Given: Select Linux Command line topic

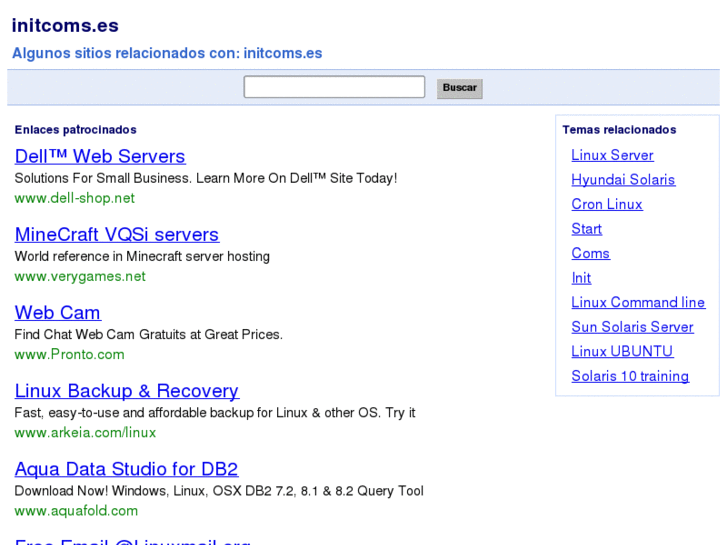Looking at the screenshot, I should pos(638,302).
